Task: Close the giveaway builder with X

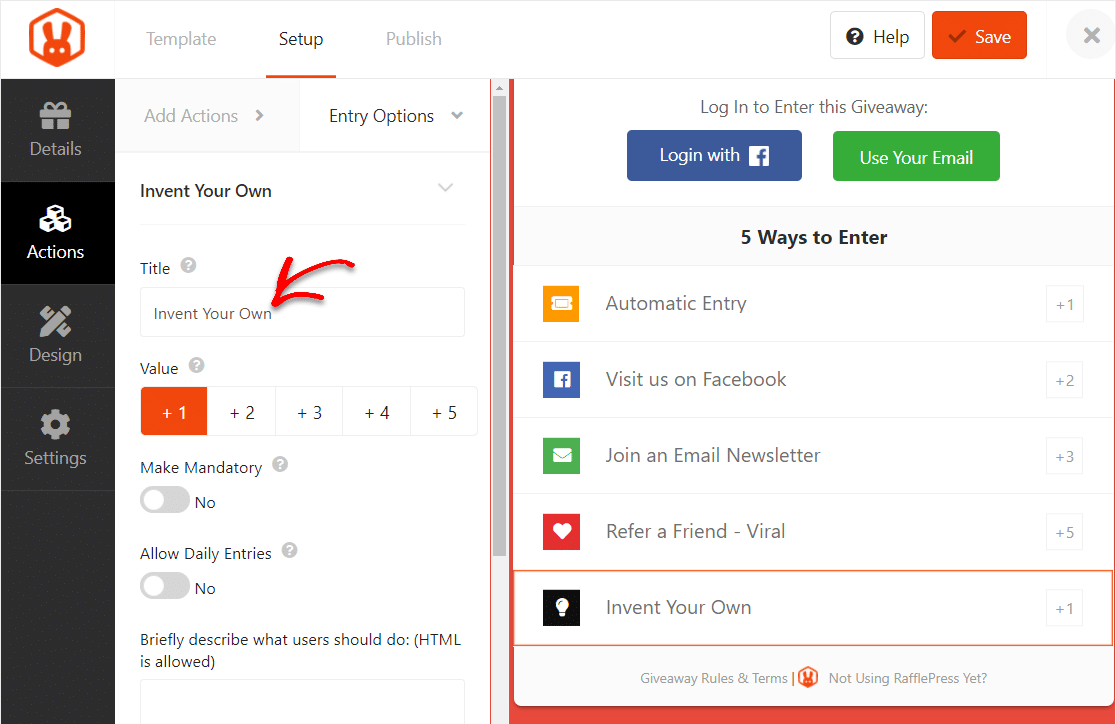Action: (x=1091, y=36)
